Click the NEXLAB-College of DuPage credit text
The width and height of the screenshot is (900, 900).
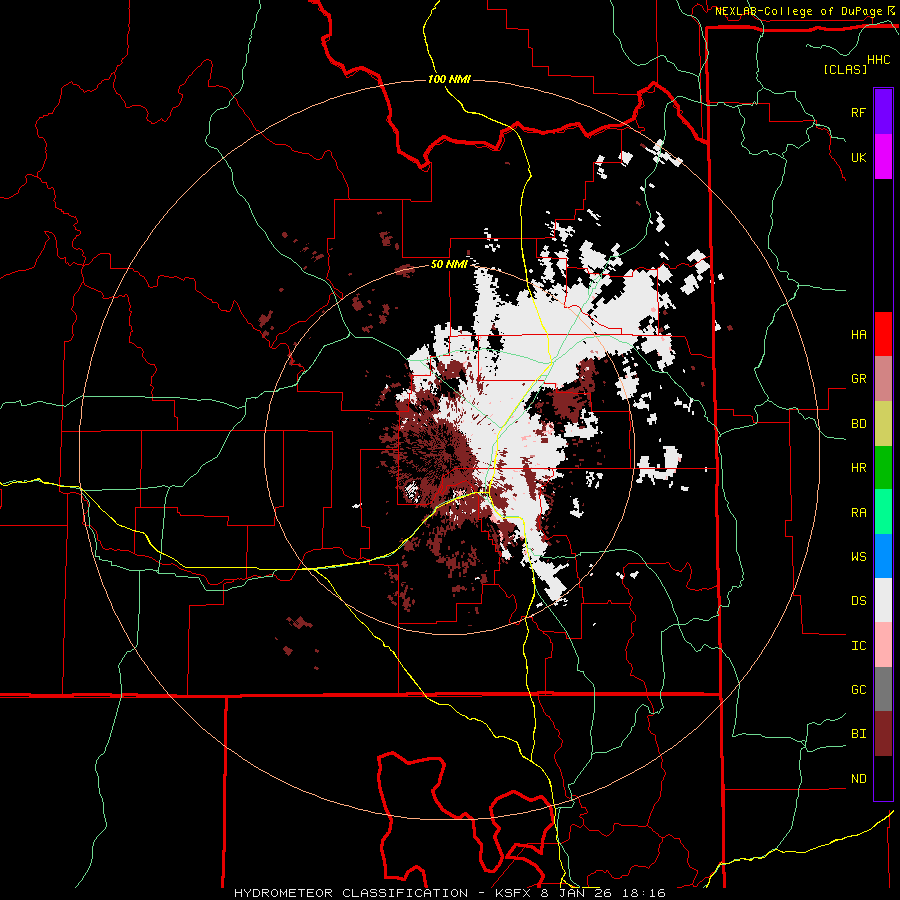[798, 11]
